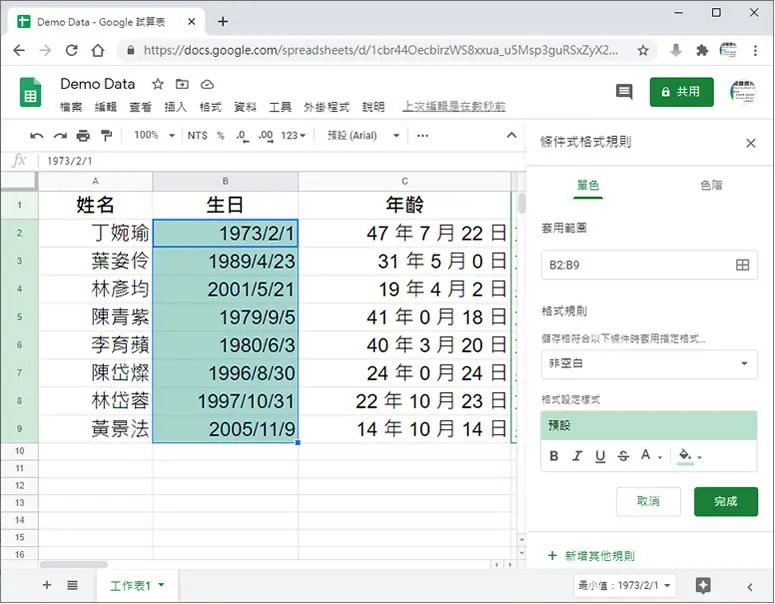Apply NT$ currency format
Screen dimensions: 775x604
coord(197,135)
